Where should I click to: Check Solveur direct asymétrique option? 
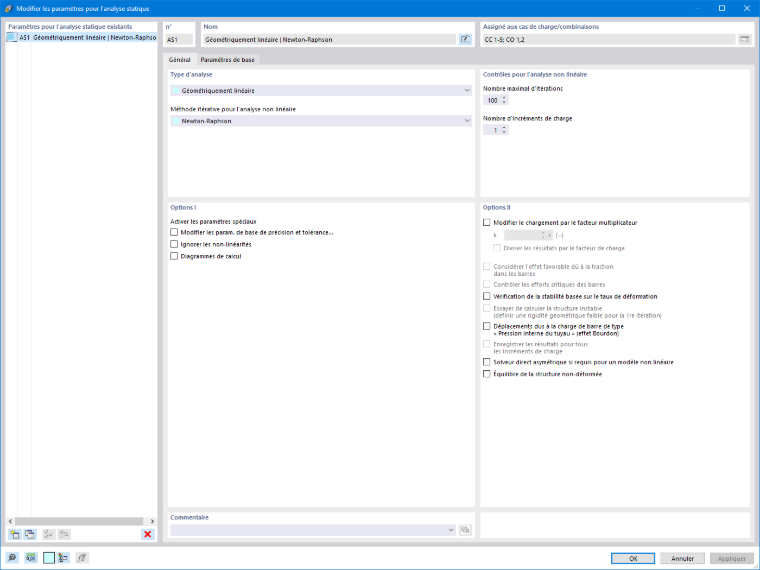pyautogui.click(x=487, y=362)
